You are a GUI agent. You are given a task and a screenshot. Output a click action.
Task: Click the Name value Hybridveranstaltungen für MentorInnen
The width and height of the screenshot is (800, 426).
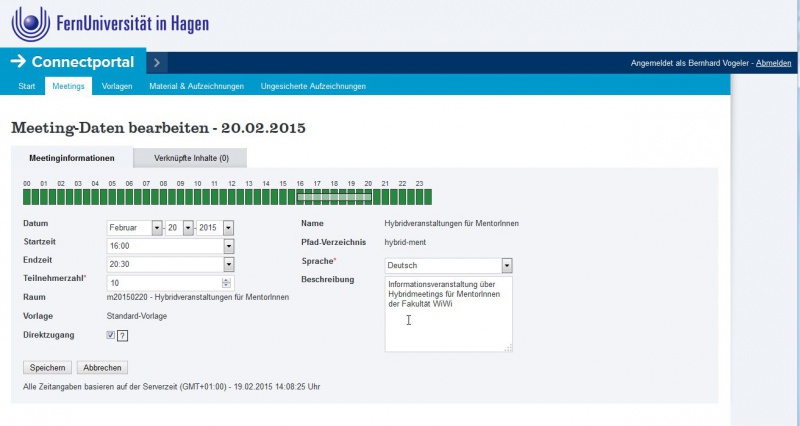pyautogui.click(x=452, y=223)
